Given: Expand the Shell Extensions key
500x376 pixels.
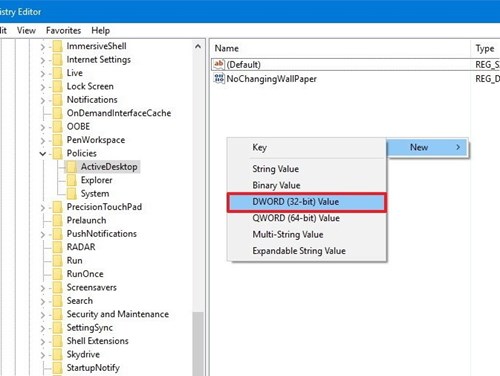Looking at the screenshot, I should click(43, 342).
